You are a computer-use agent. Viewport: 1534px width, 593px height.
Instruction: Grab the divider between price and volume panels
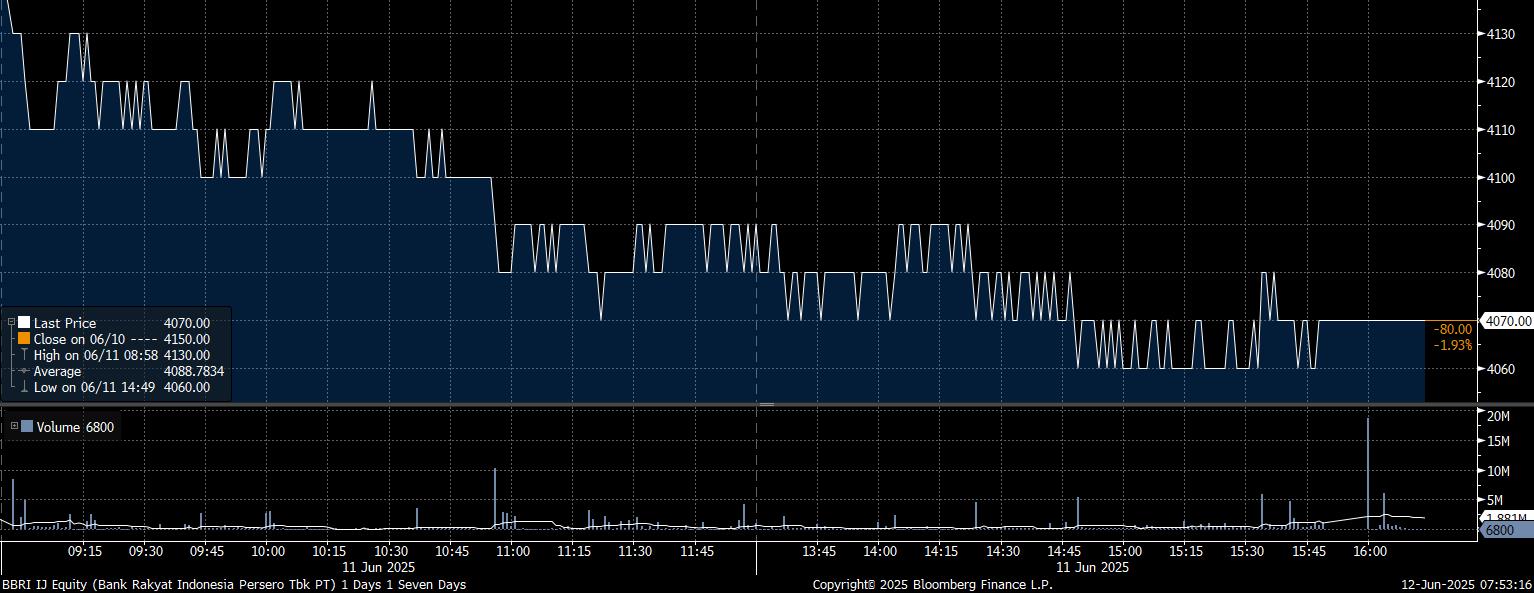click(x=766, y=404)
